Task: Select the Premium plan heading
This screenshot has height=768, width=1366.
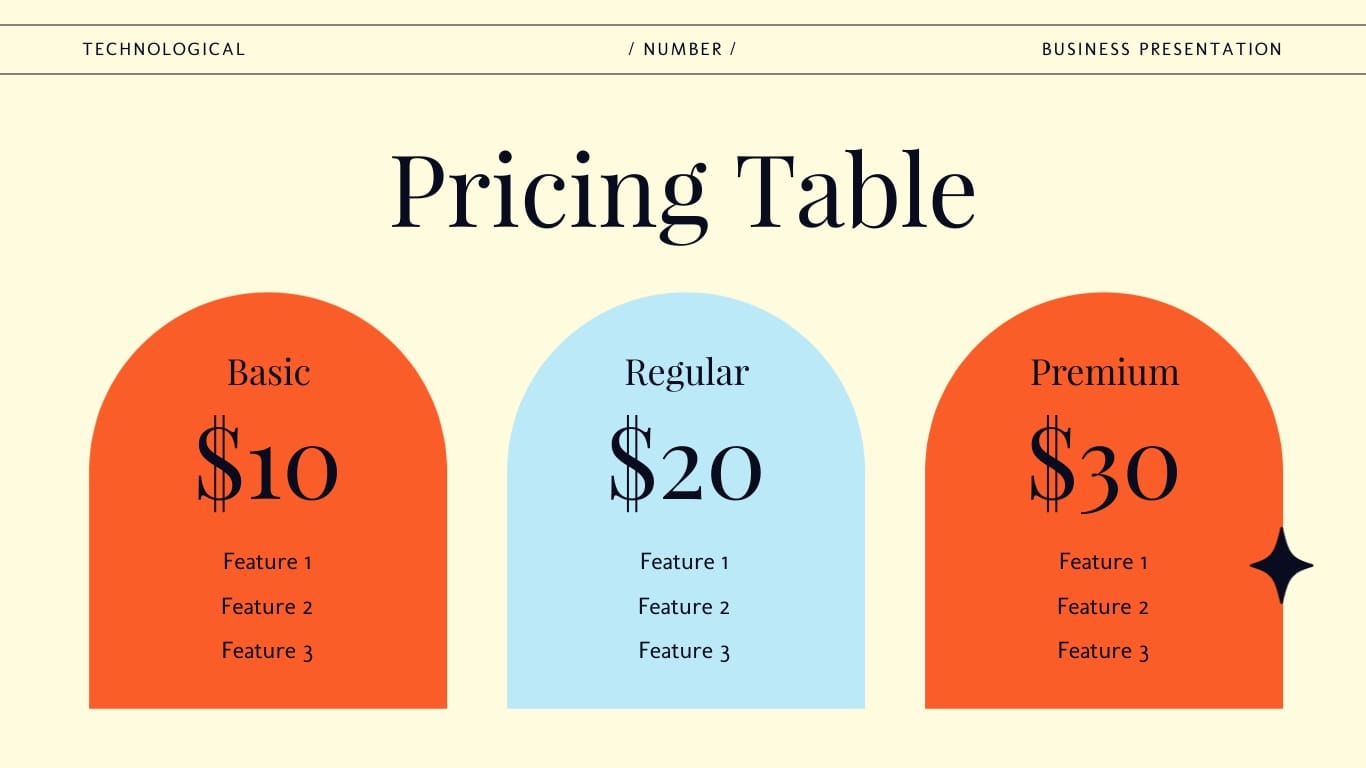Action: click(1104, 372)
